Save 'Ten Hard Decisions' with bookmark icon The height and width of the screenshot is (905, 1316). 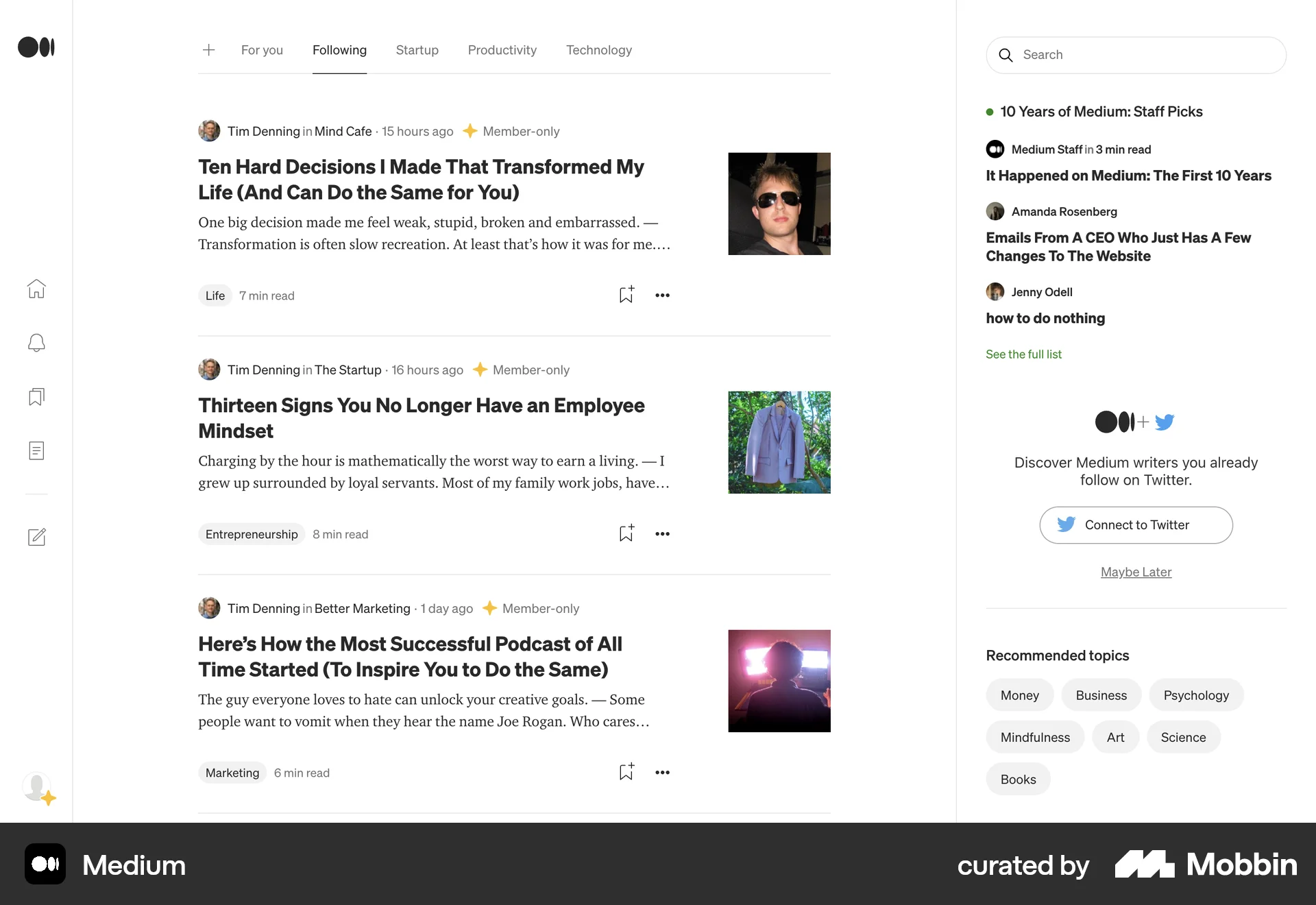click(626, 295)
